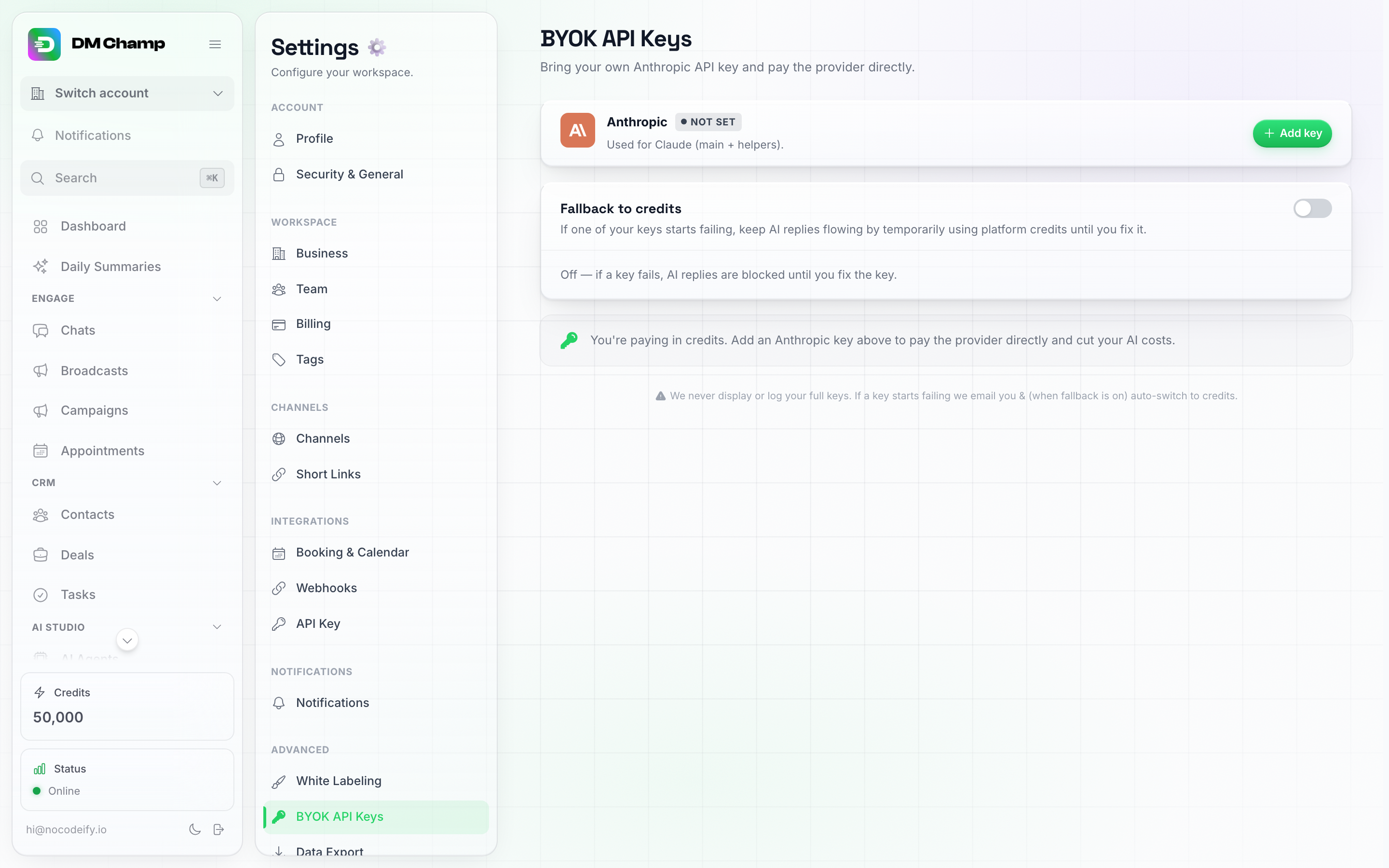Click the hi@nocodeify.io account email
Image resolution: width=1389 pixels, height=868 pixels.
67,829
